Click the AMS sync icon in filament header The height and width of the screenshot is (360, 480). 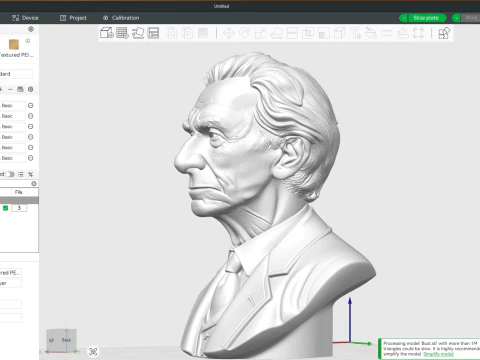pos(20,89)
